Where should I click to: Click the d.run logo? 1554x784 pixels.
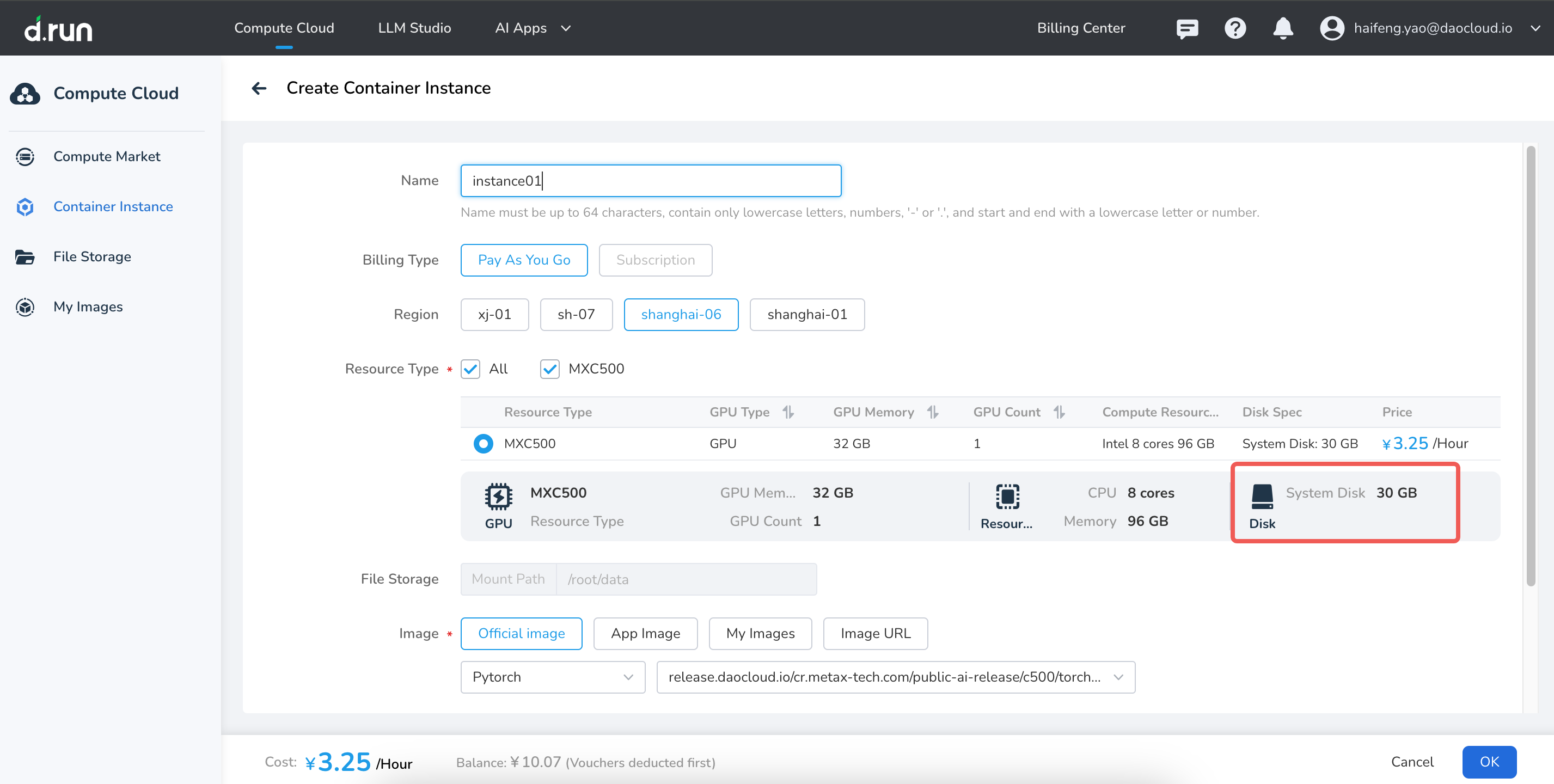pyautogui.click(x=58, y=29)
